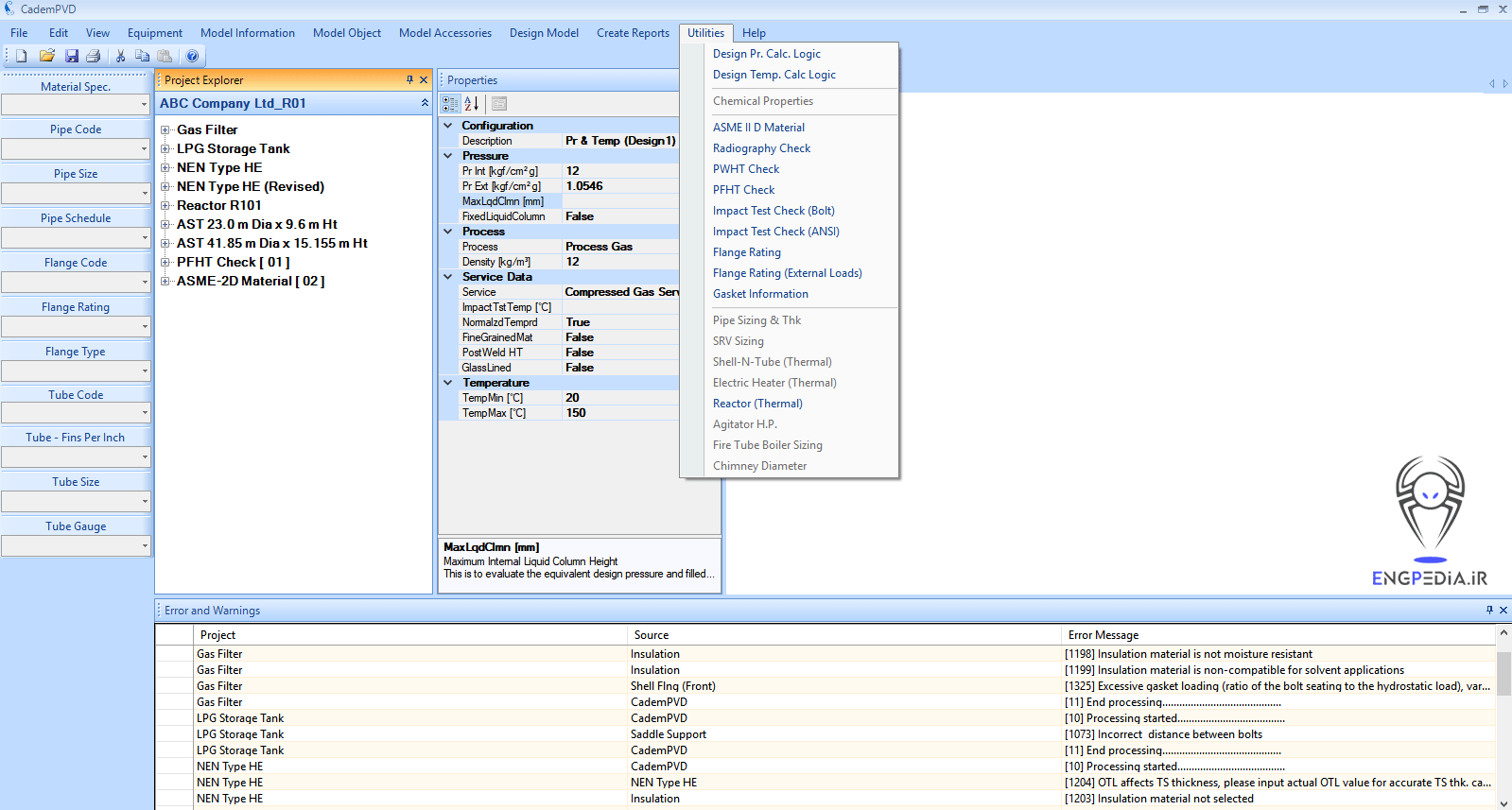1512x810 pixels.
Task: Click the Error Message column header
Action: point(1277,635)
